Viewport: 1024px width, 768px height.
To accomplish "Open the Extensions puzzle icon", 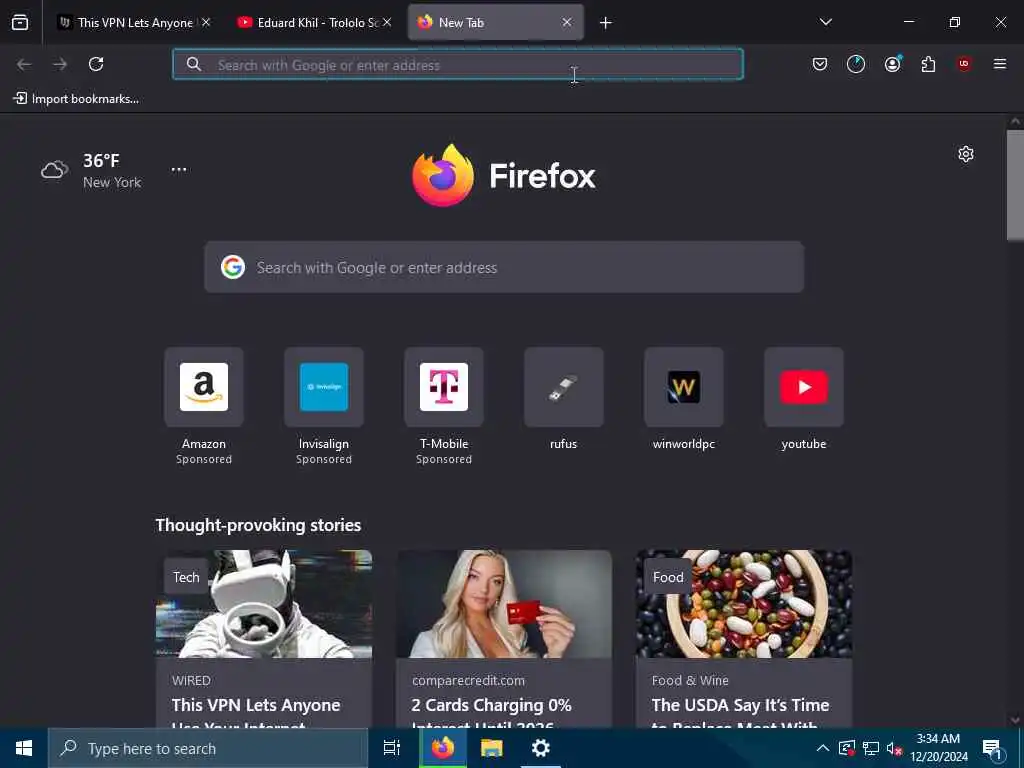I will coord(928,64).
